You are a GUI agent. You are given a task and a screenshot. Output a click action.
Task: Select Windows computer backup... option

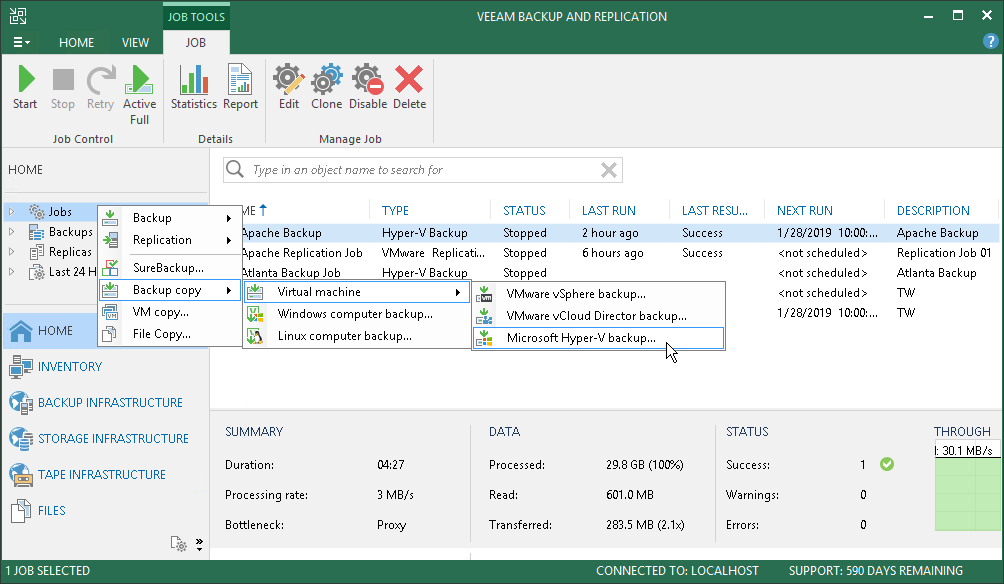click(357, 314)
